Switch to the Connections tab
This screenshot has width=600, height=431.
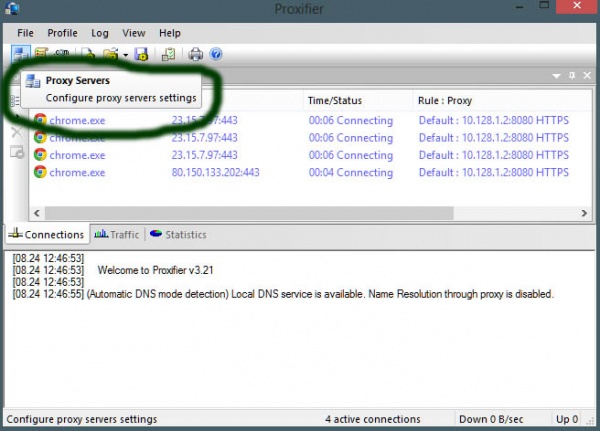click(47, 234)
